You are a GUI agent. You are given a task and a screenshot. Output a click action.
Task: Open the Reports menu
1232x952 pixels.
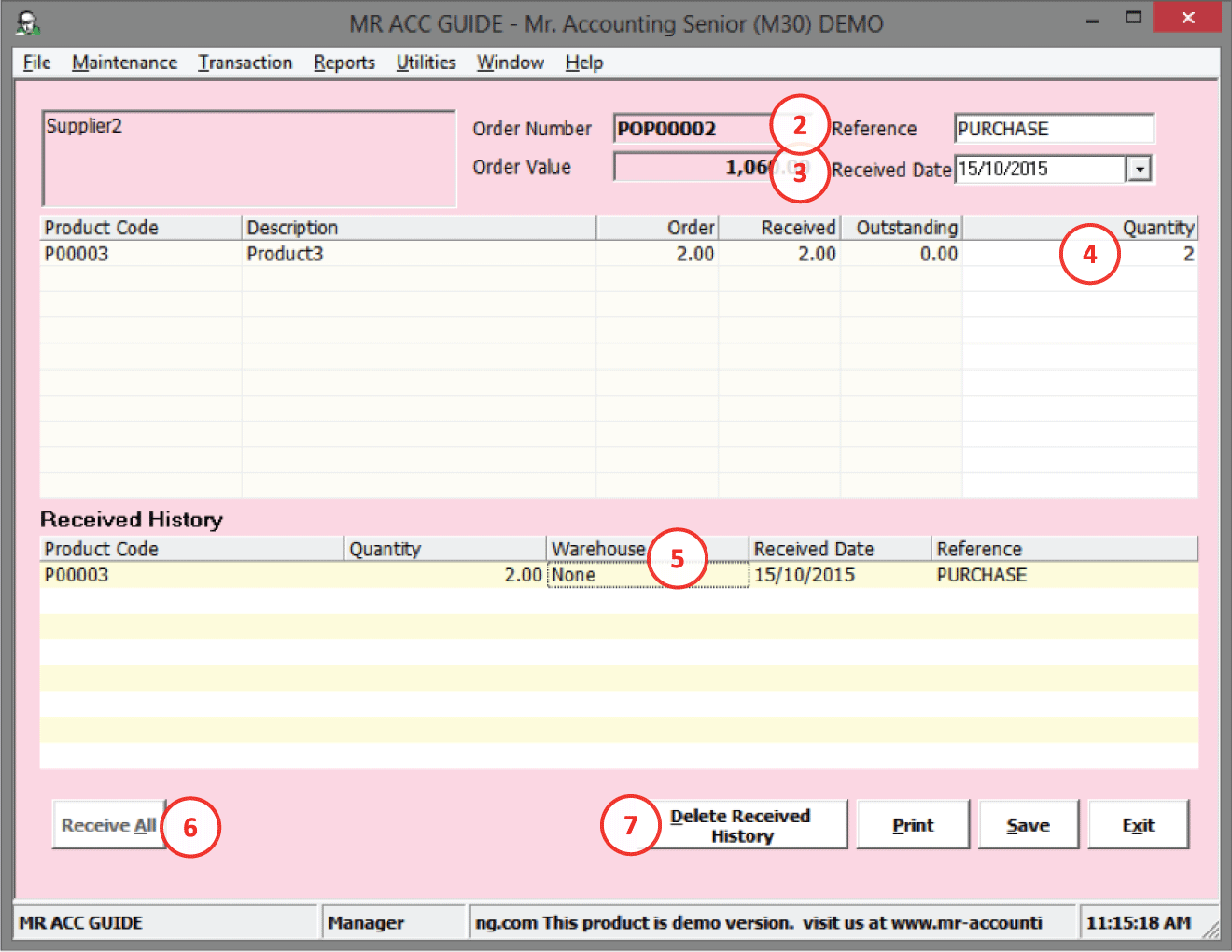[344, 63]
